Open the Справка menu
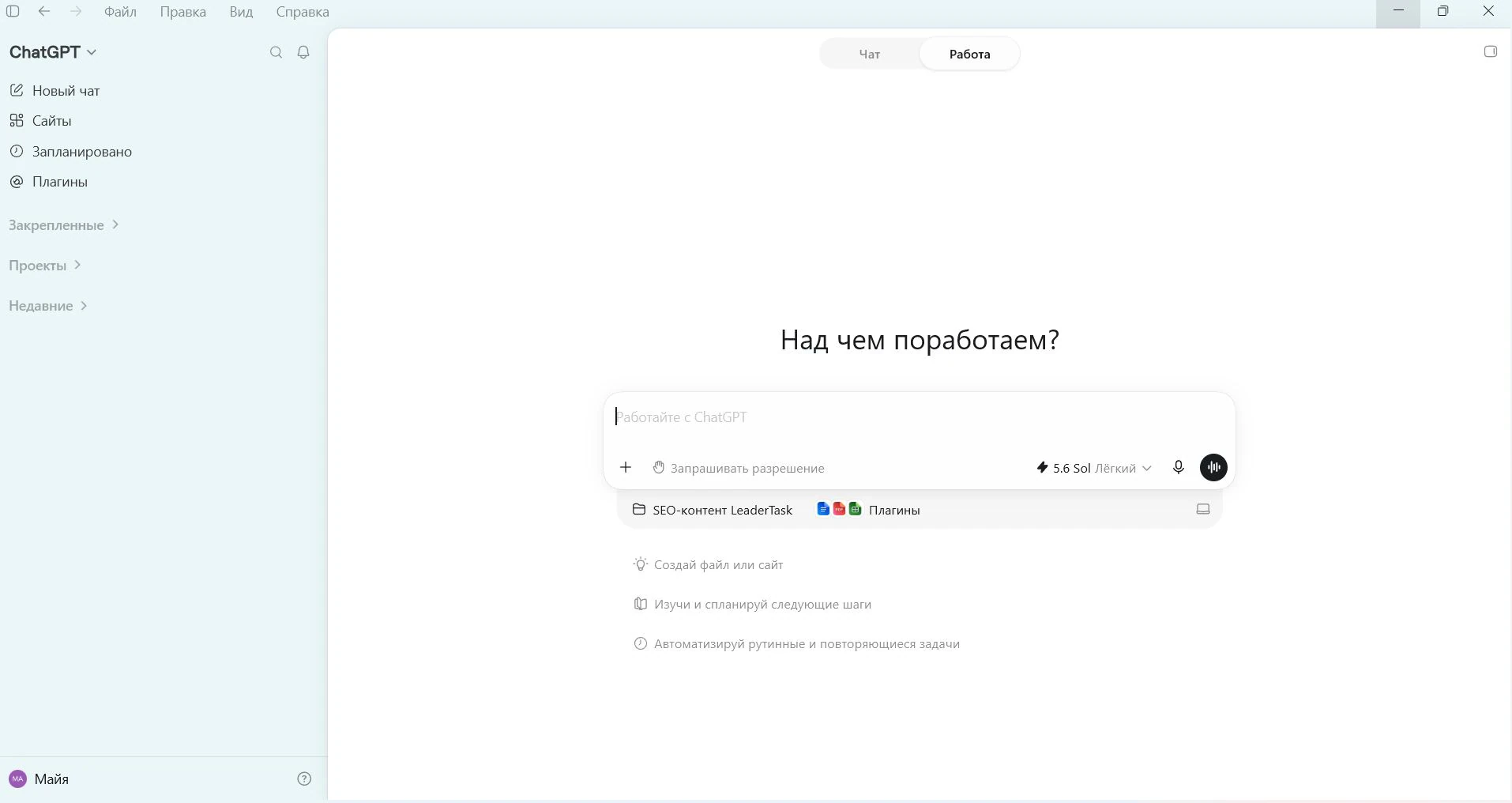The width and height of the screenshot is (1512, 803). (x=303, y=12)
